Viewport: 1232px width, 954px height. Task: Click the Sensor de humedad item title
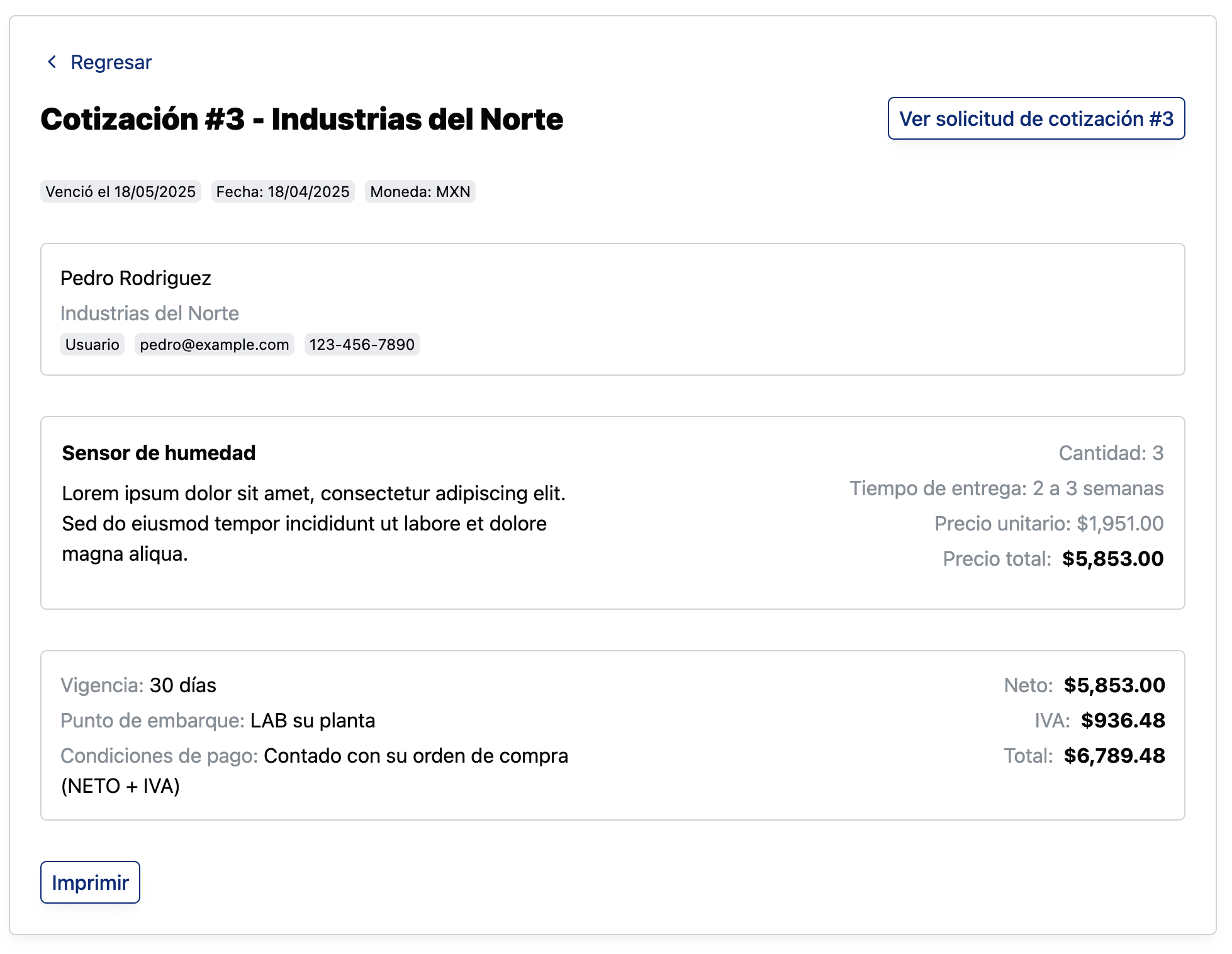[x=159, y=453]
